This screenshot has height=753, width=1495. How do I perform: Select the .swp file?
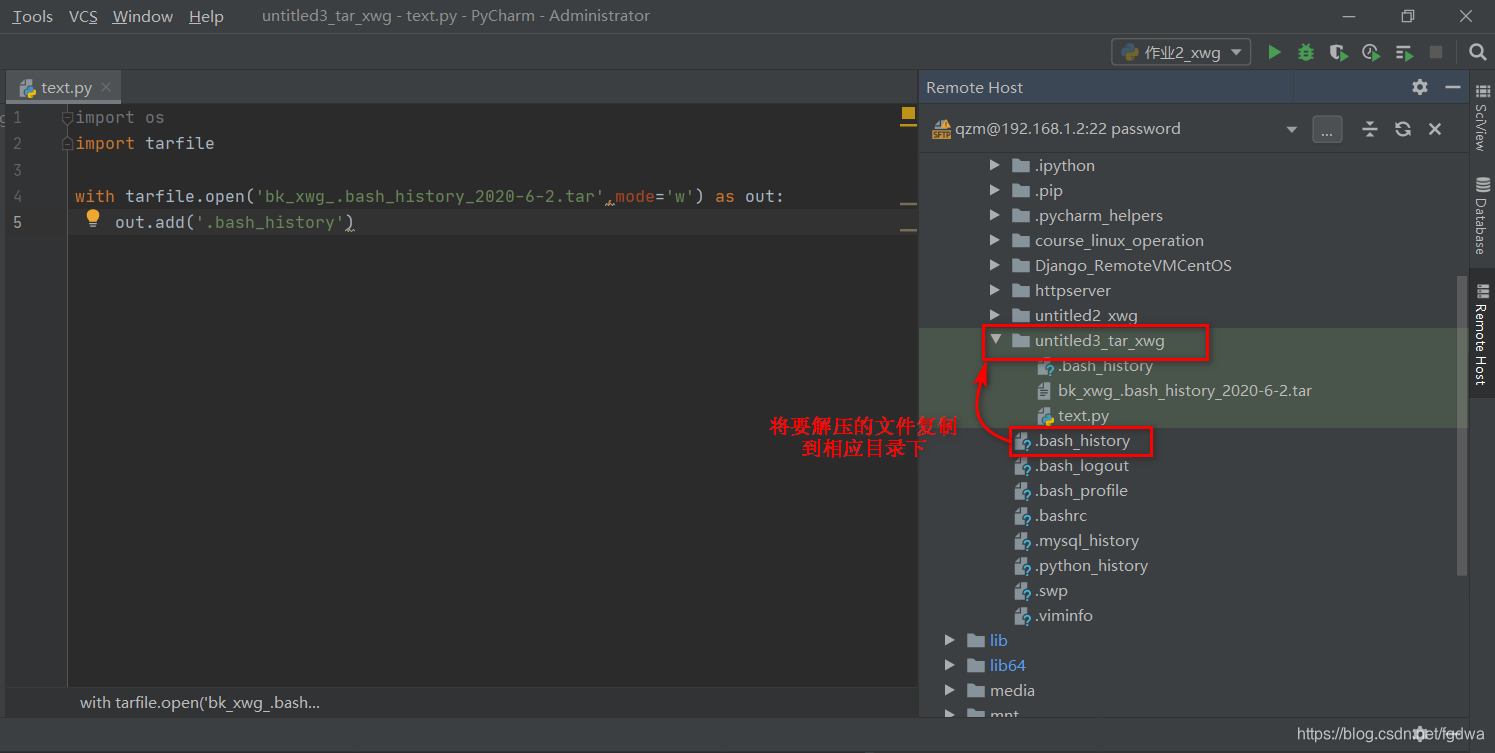1051,590
